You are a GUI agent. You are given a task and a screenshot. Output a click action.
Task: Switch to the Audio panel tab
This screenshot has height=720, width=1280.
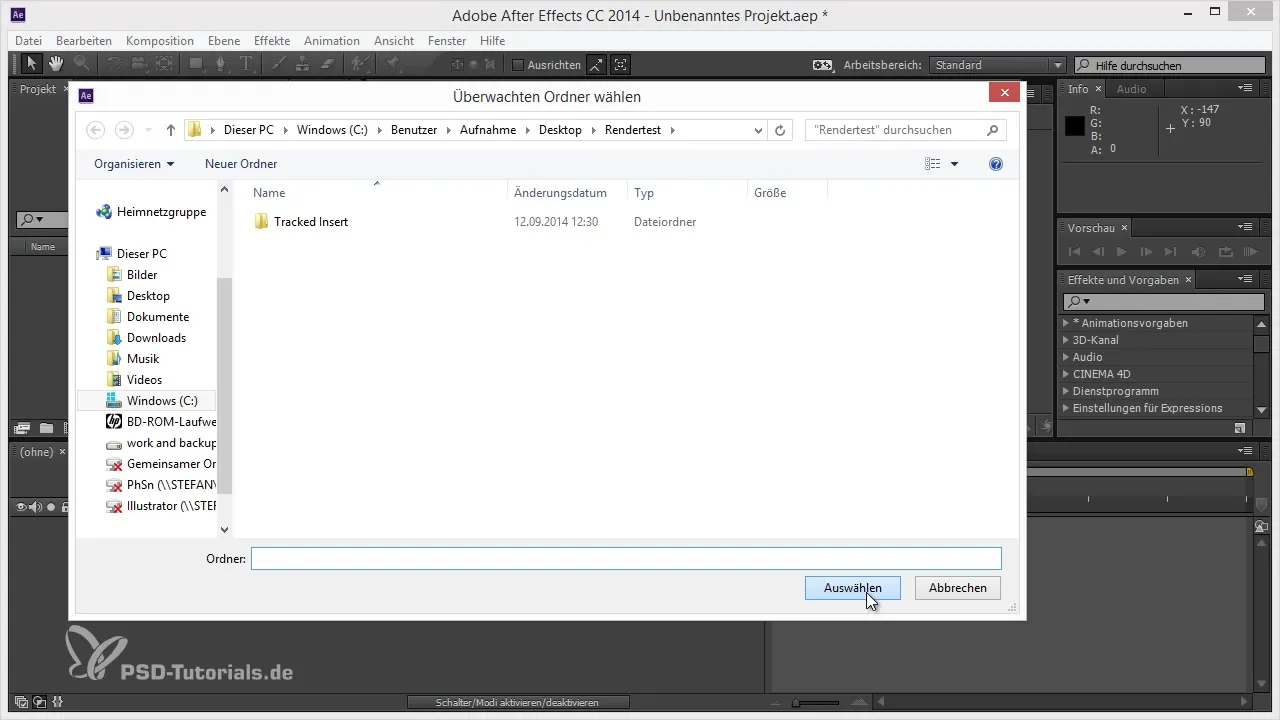(x=1131, y=89)
